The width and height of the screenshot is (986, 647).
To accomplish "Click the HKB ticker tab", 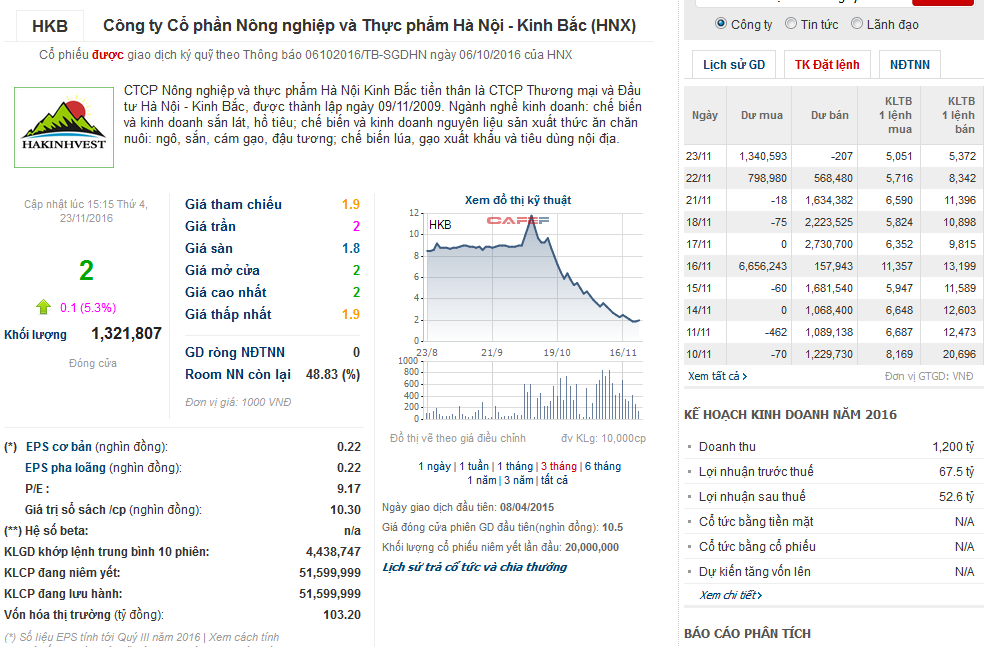I will [x=50, y=26].
